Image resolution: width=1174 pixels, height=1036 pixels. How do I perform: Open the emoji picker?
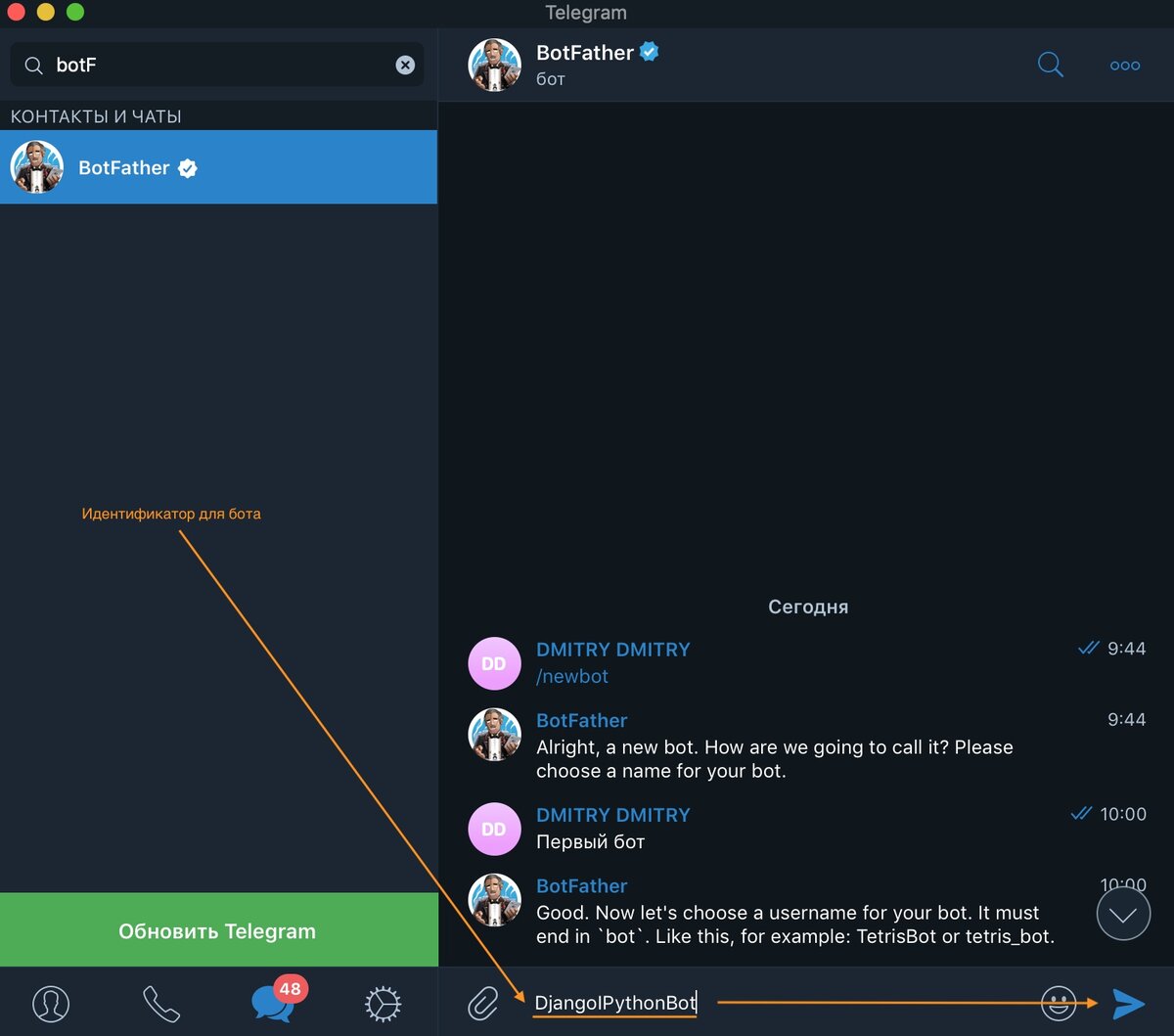coord(1059,1003)
